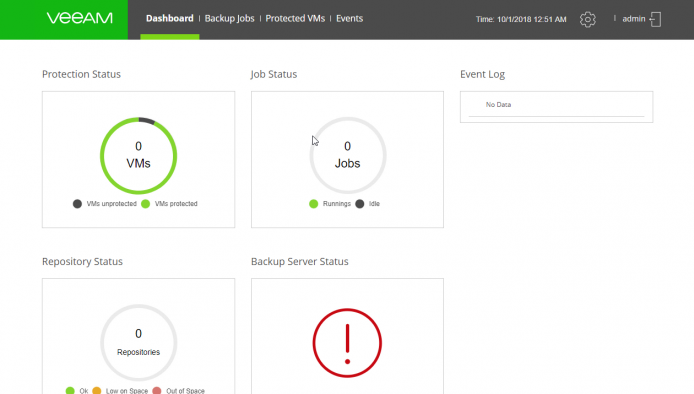This screenshot has width=694, height=394.
Task: Click the logout icon beside admin
Action: click(655, 19)
